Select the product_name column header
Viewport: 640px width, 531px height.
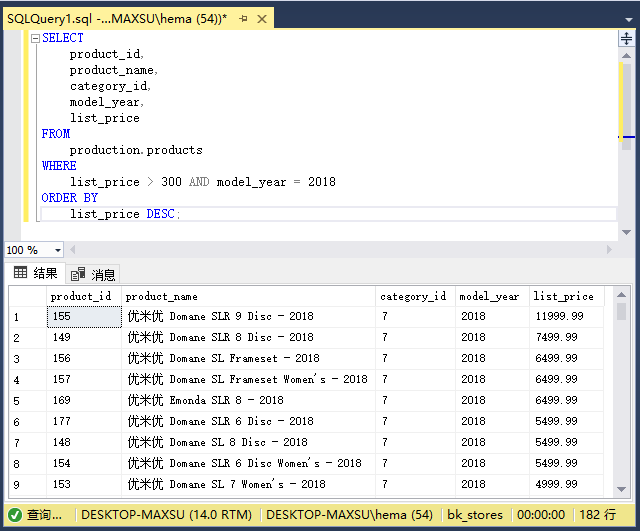(248, 296)
